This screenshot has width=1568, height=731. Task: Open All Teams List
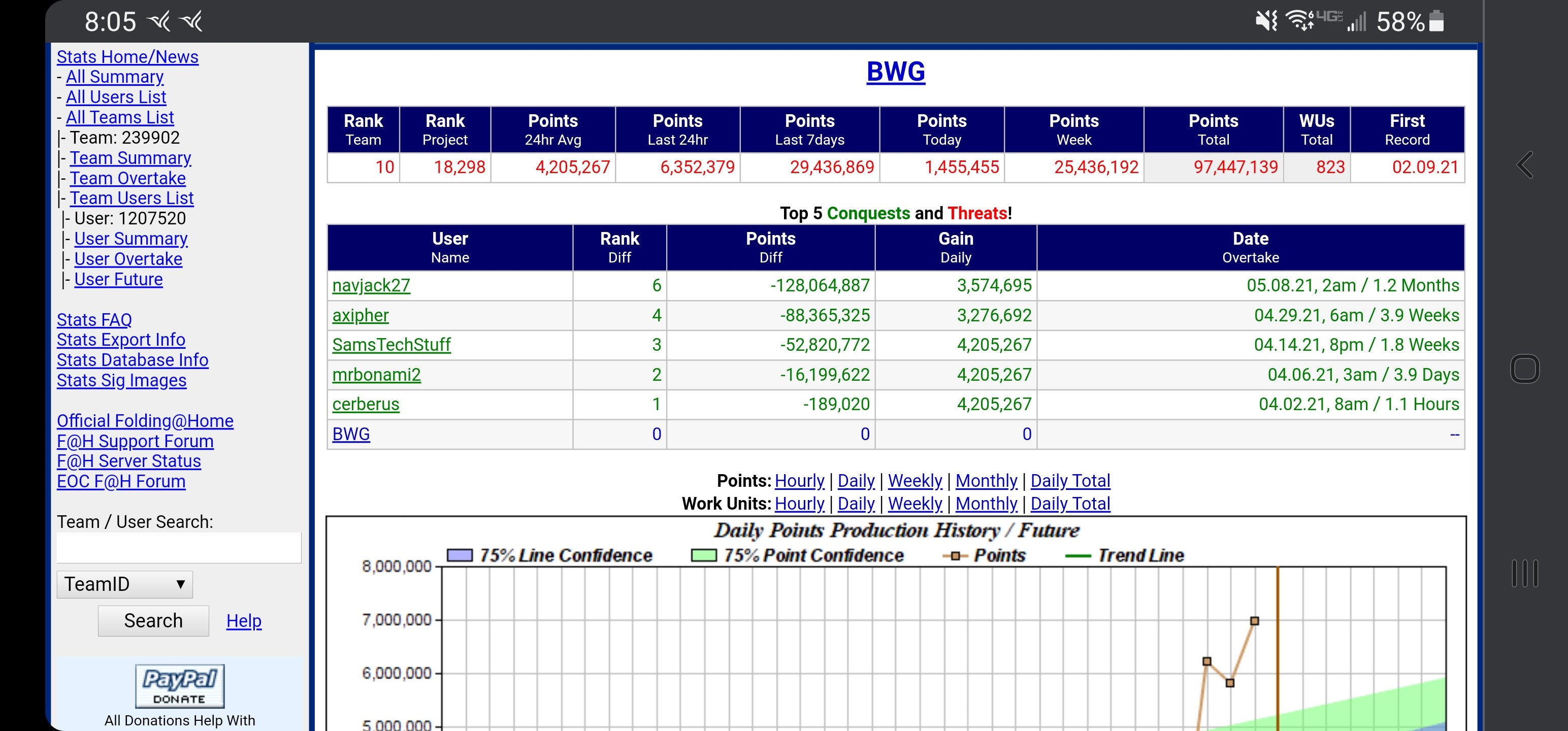point(120,117)
